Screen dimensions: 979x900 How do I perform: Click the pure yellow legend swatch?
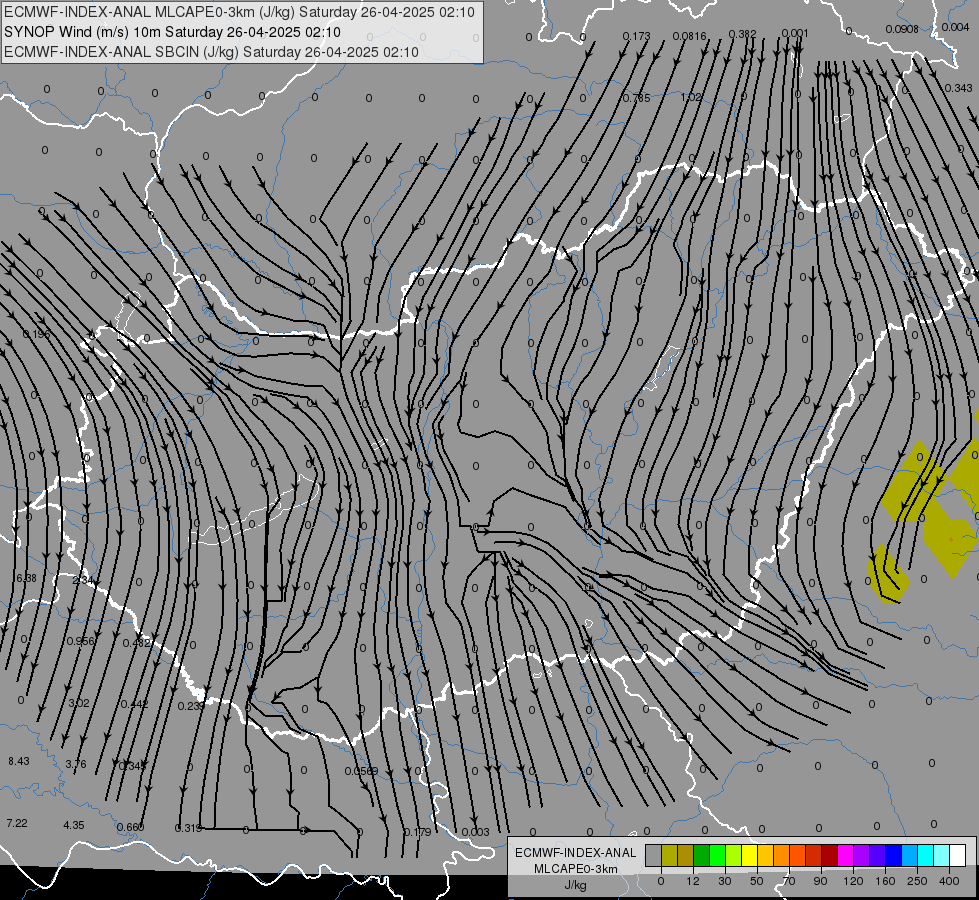click(x=750, y=855)
